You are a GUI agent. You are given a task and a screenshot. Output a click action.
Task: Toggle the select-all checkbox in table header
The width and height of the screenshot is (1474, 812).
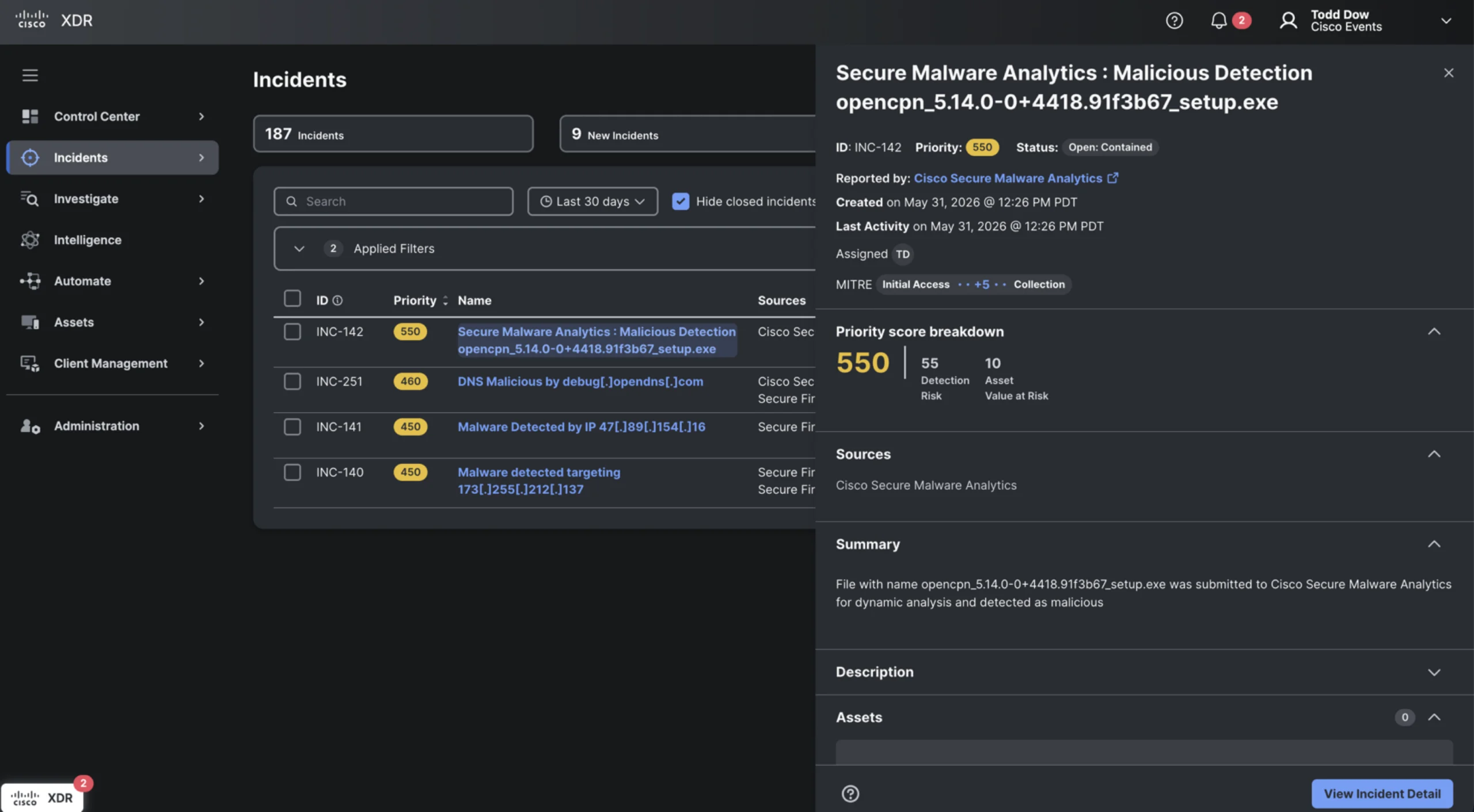click(292, 299)
